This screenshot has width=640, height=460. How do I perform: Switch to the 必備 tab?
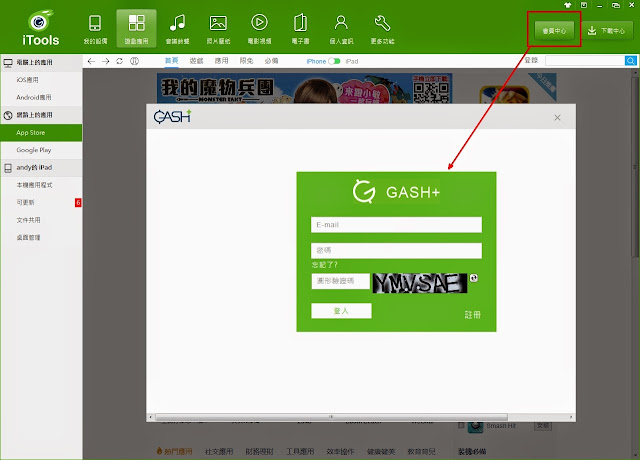point(271,61)
